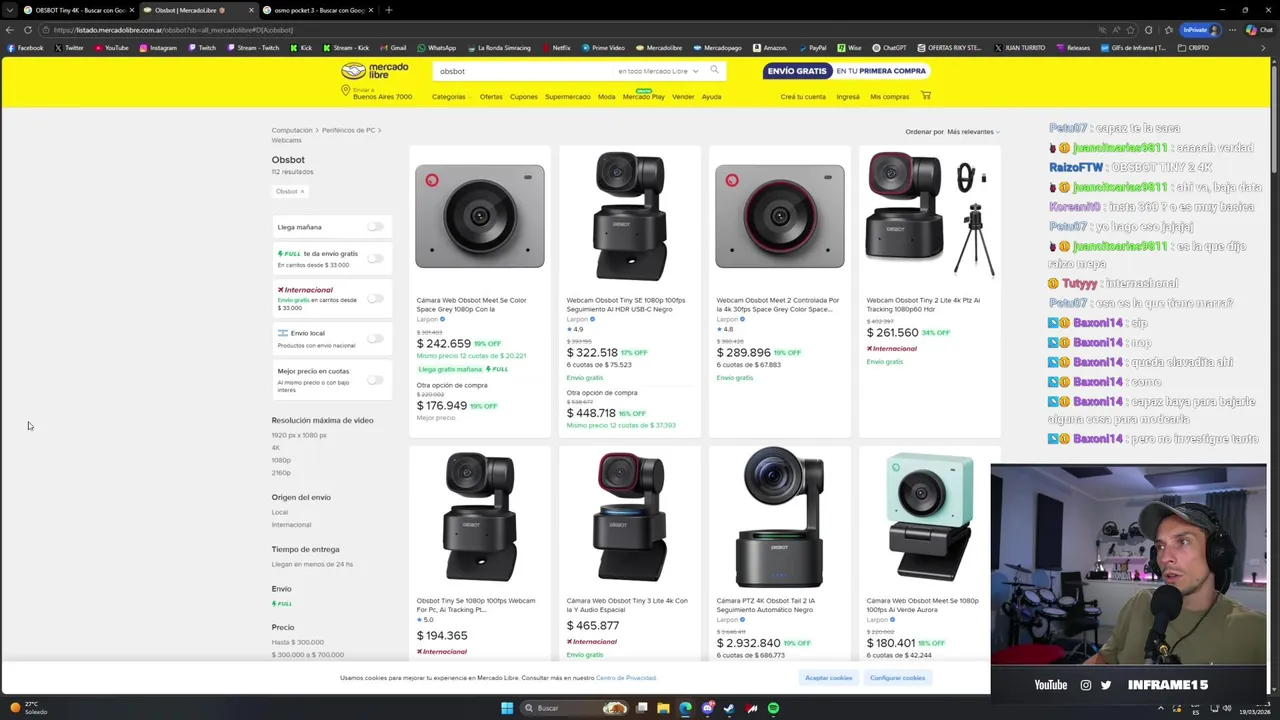Click Aceptar cookies button
This screenshot has height=720, width=1280.
tap(829, 678)
